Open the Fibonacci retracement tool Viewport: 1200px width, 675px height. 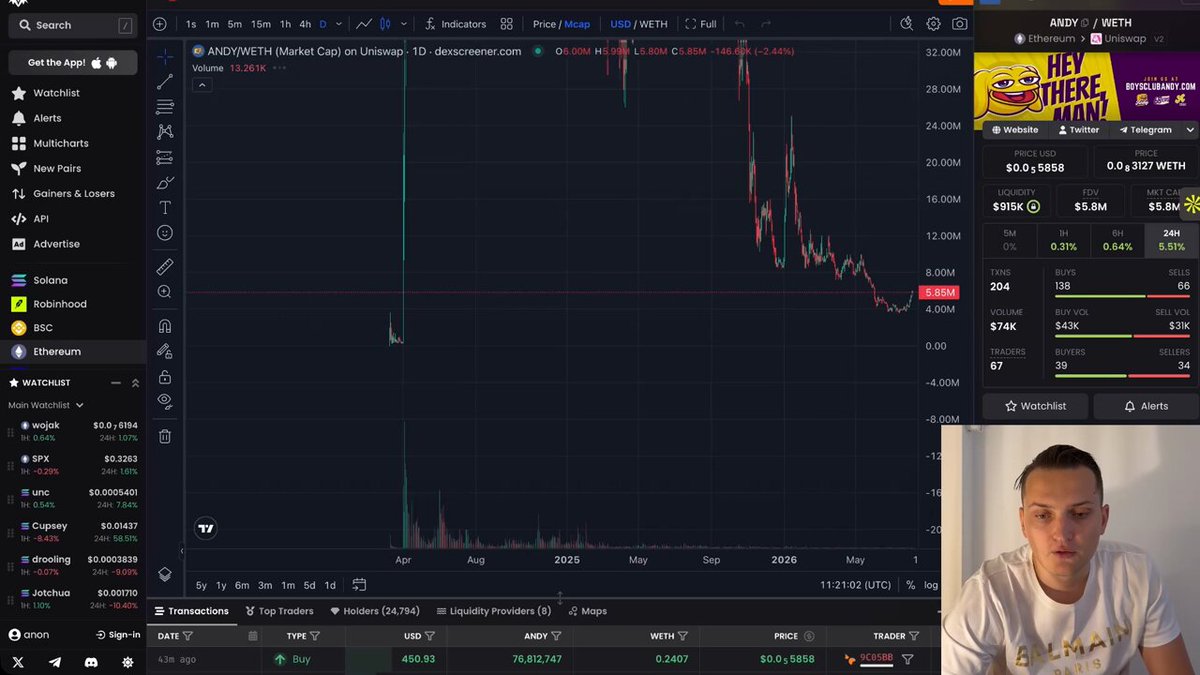[165, 106]
